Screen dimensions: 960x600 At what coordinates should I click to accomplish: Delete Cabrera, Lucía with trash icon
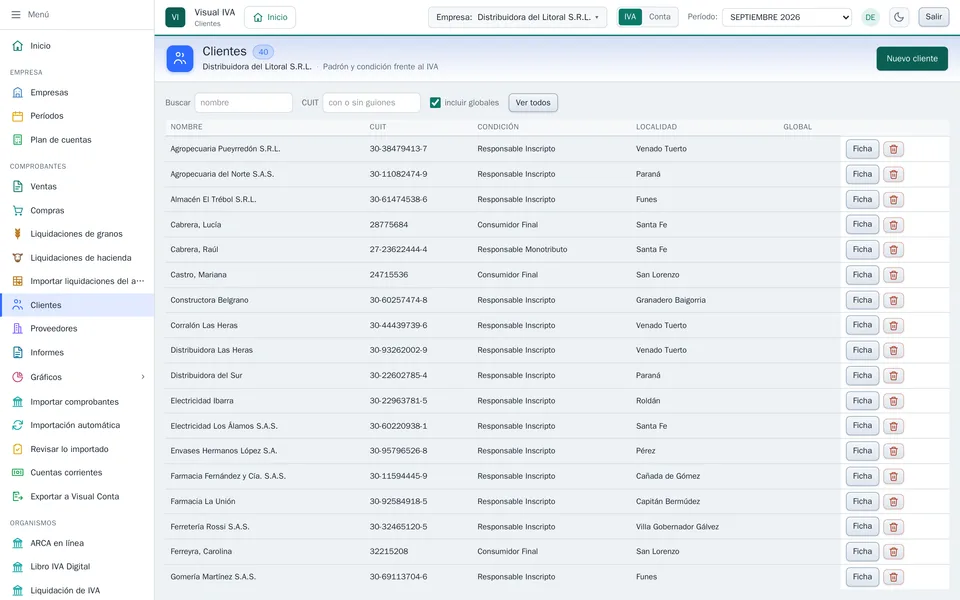(893, 225)
